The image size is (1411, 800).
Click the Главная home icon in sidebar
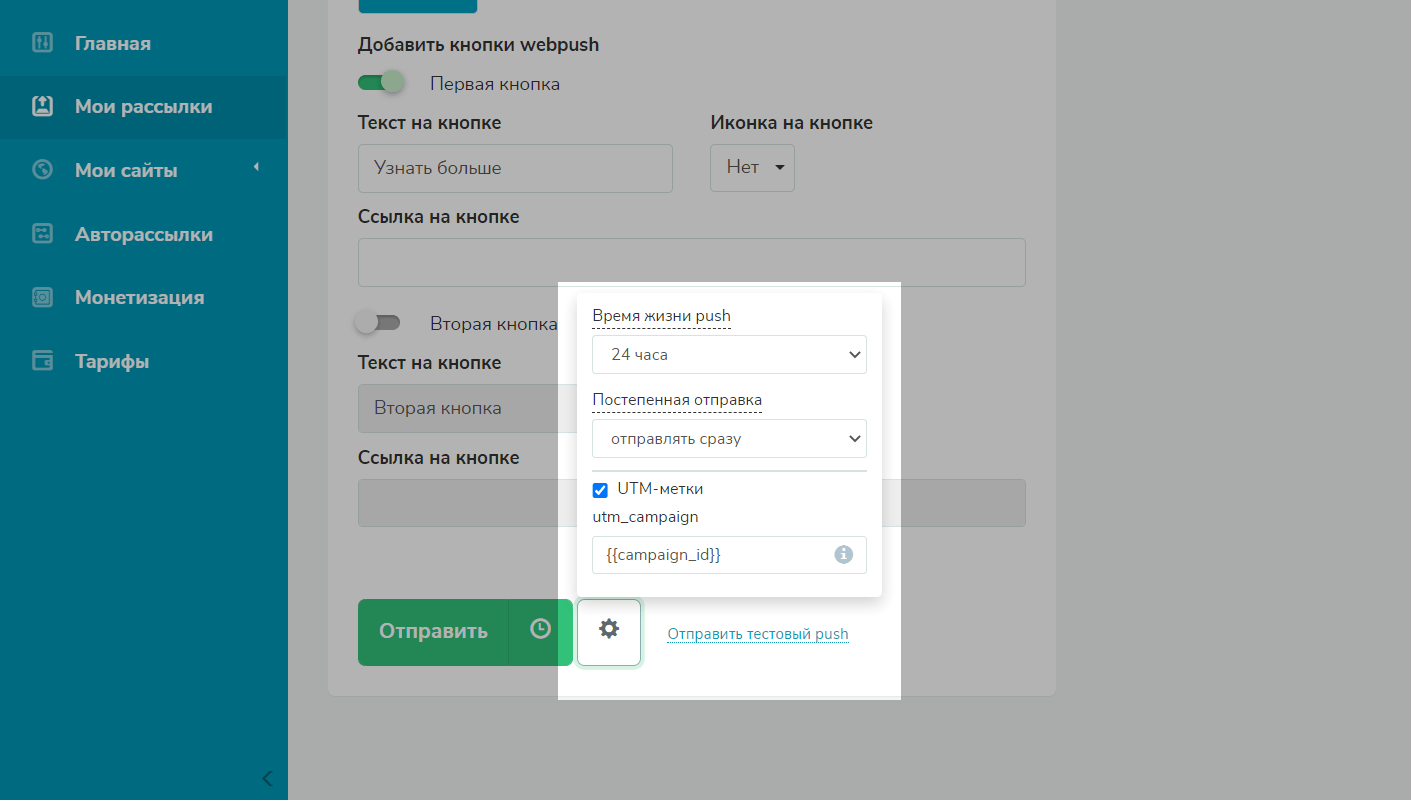[42, 43]
